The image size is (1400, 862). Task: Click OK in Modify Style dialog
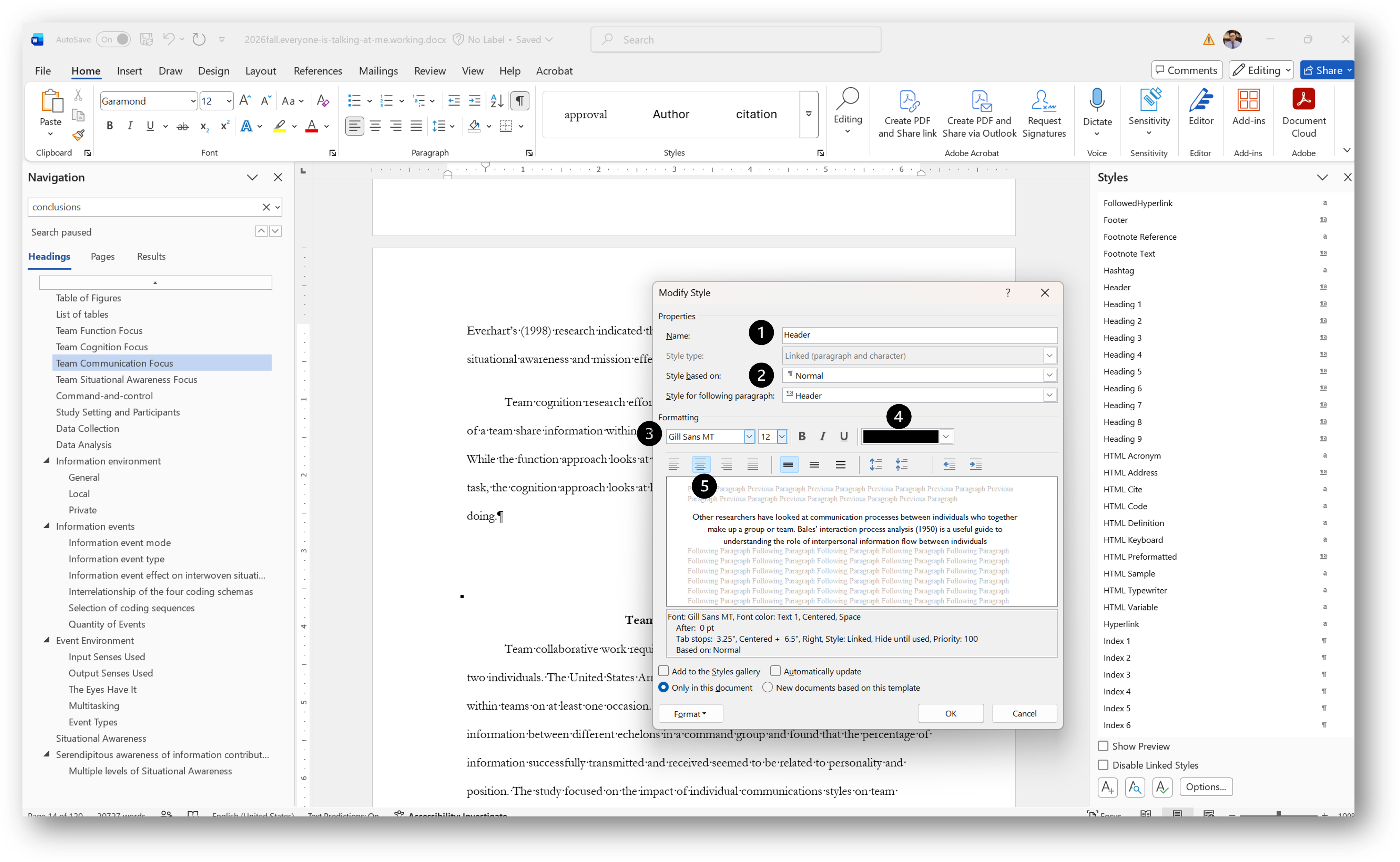[950, 713]
